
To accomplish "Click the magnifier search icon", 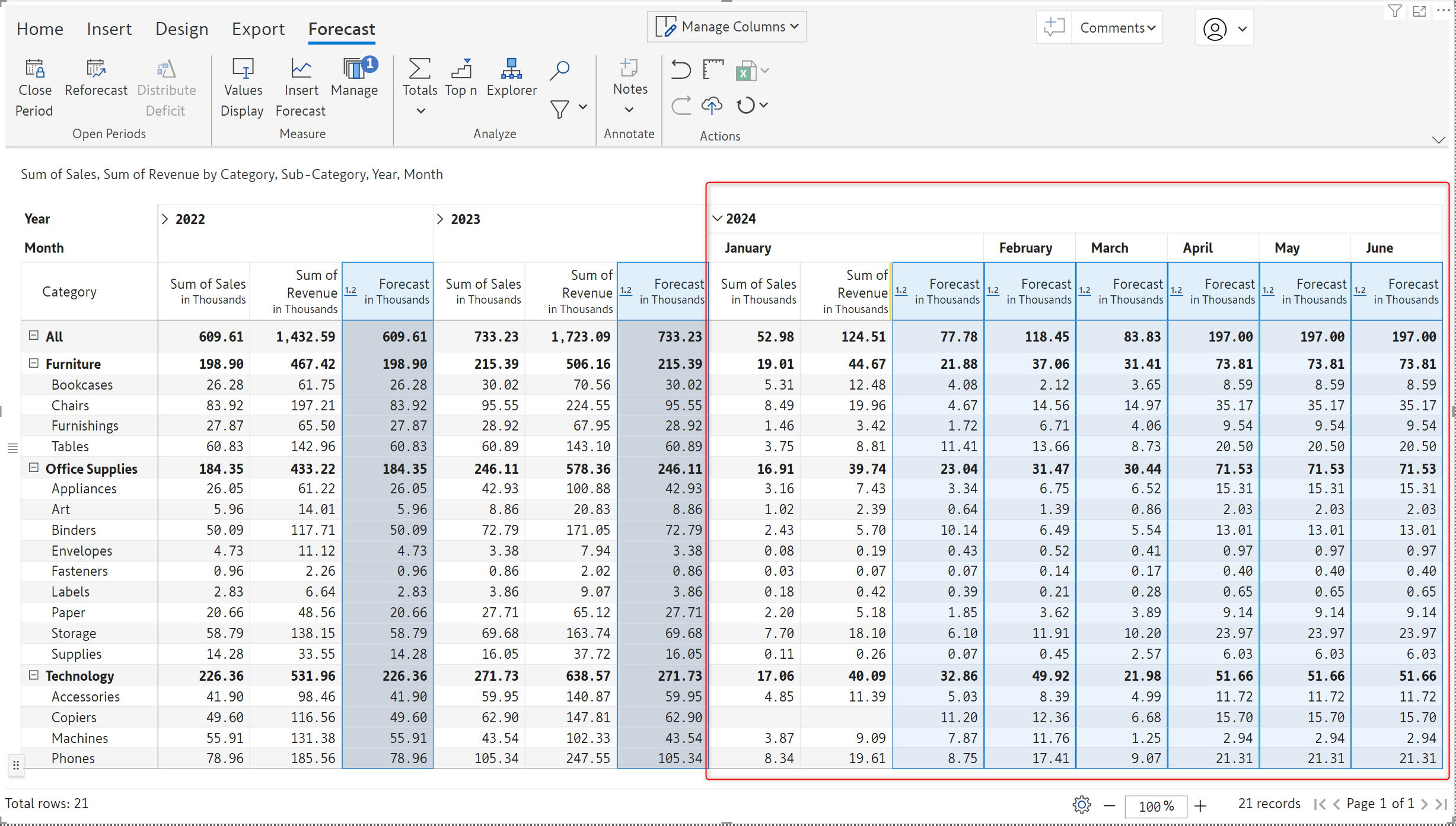I will click(x=559, y=70).
